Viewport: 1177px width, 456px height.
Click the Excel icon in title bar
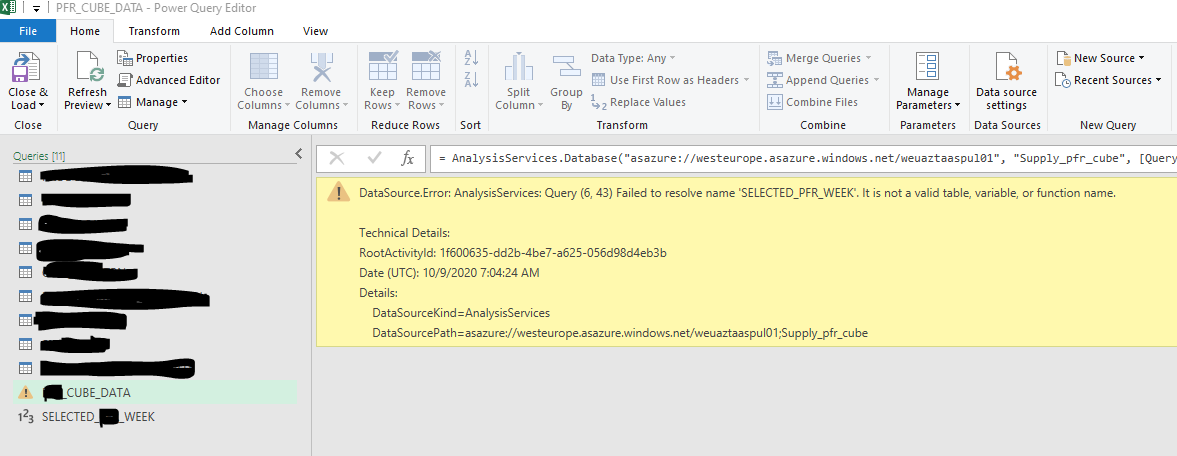pos(10,8)
